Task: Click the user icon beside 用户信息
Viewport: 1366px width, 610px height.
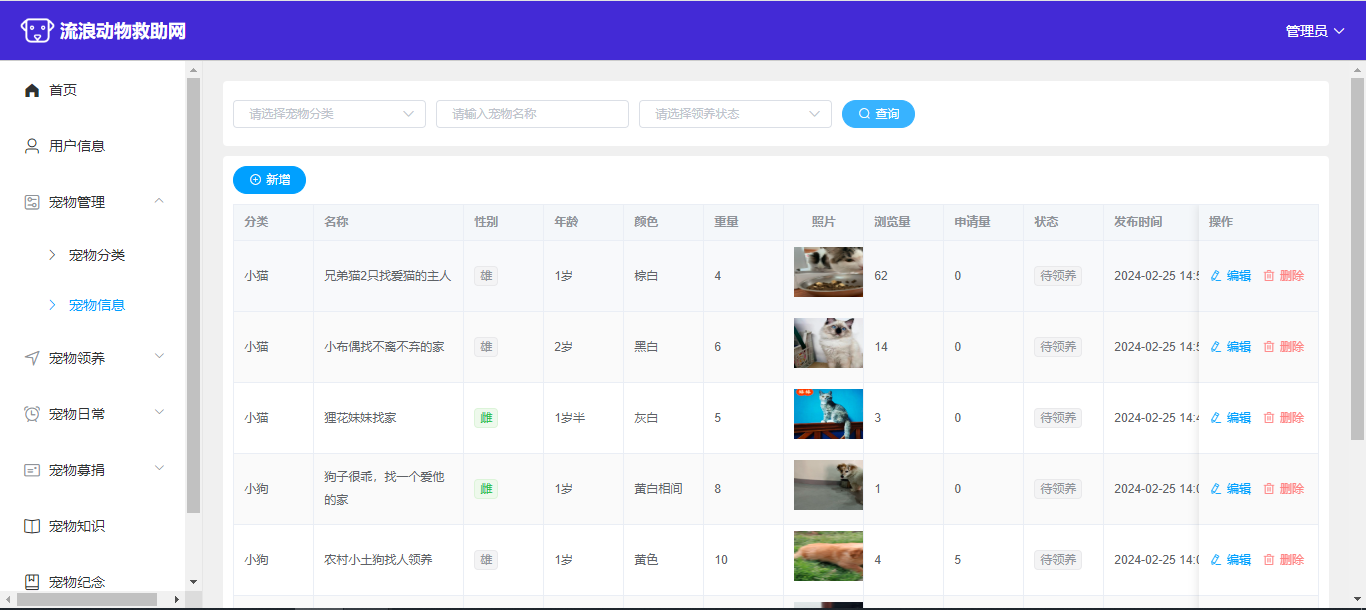Action: 32,146
